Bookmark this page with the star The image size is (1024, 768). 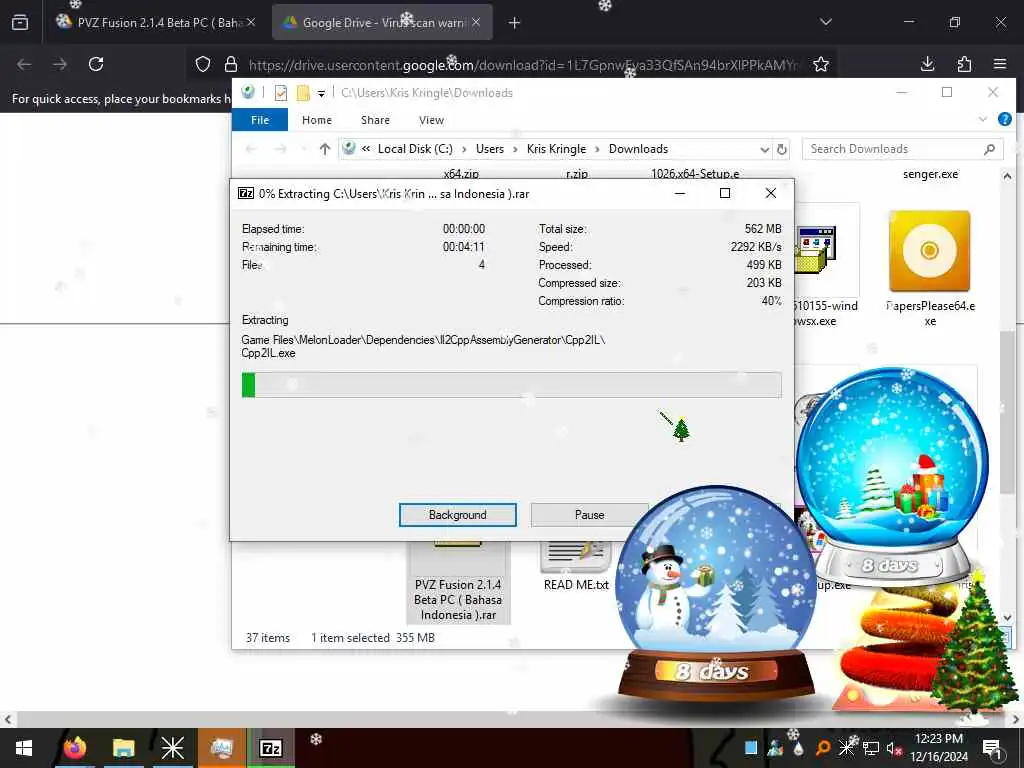coord(821,64)
